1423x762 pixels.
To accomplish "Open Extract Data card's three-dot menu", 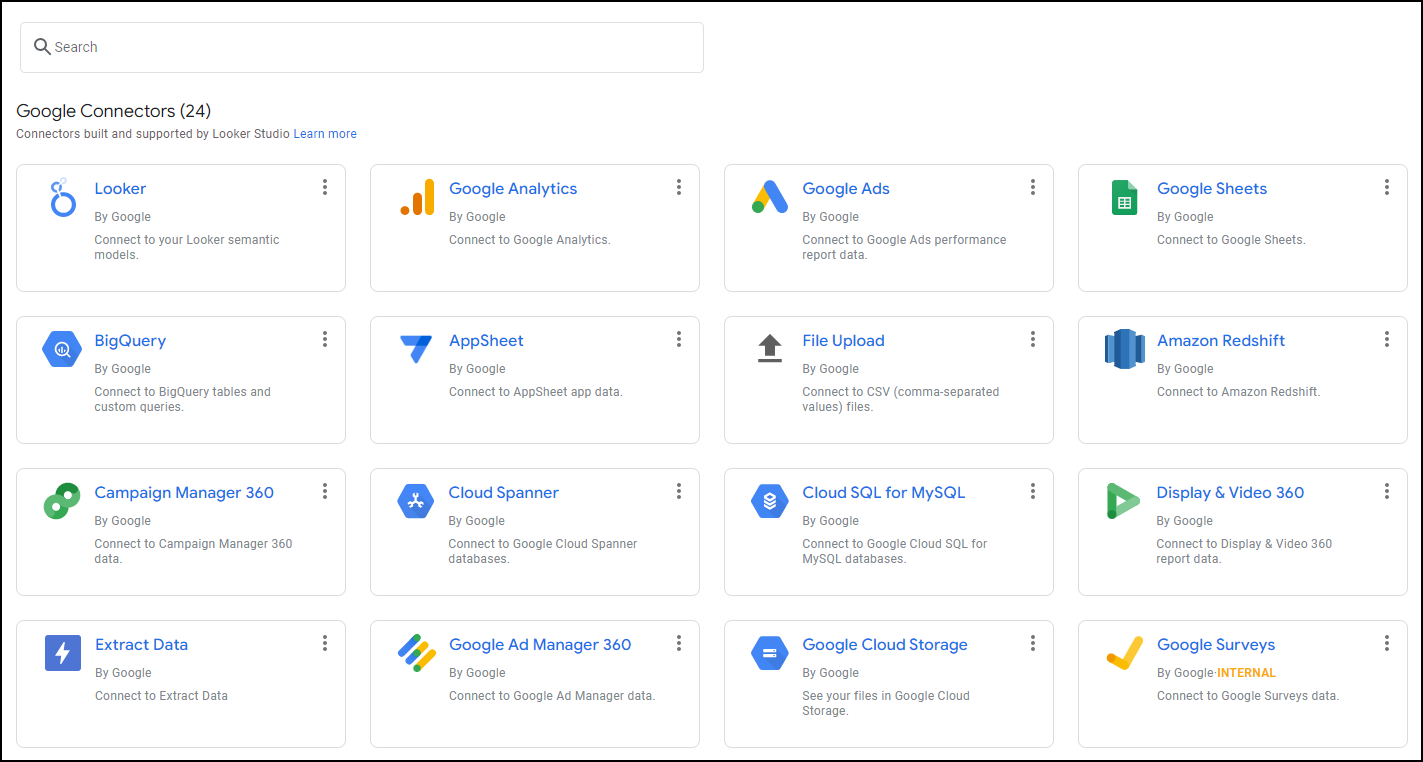I will click(325, 643).
